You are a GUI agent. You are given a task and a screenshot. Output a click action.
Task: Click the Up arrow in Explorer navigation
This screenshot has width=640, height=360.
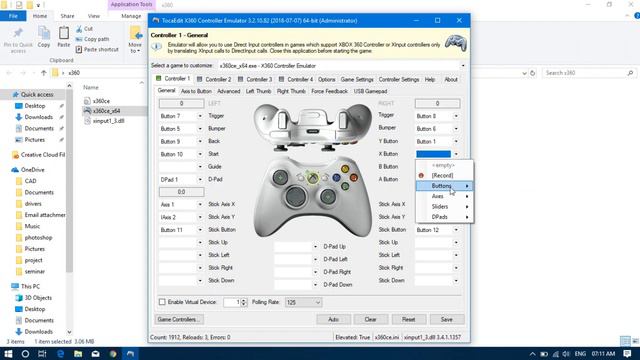click(44, 73)
